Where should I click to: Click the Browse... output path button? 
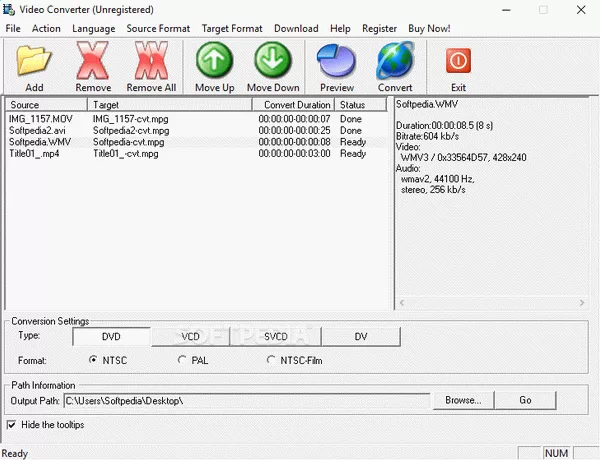[x=463, y=400]
